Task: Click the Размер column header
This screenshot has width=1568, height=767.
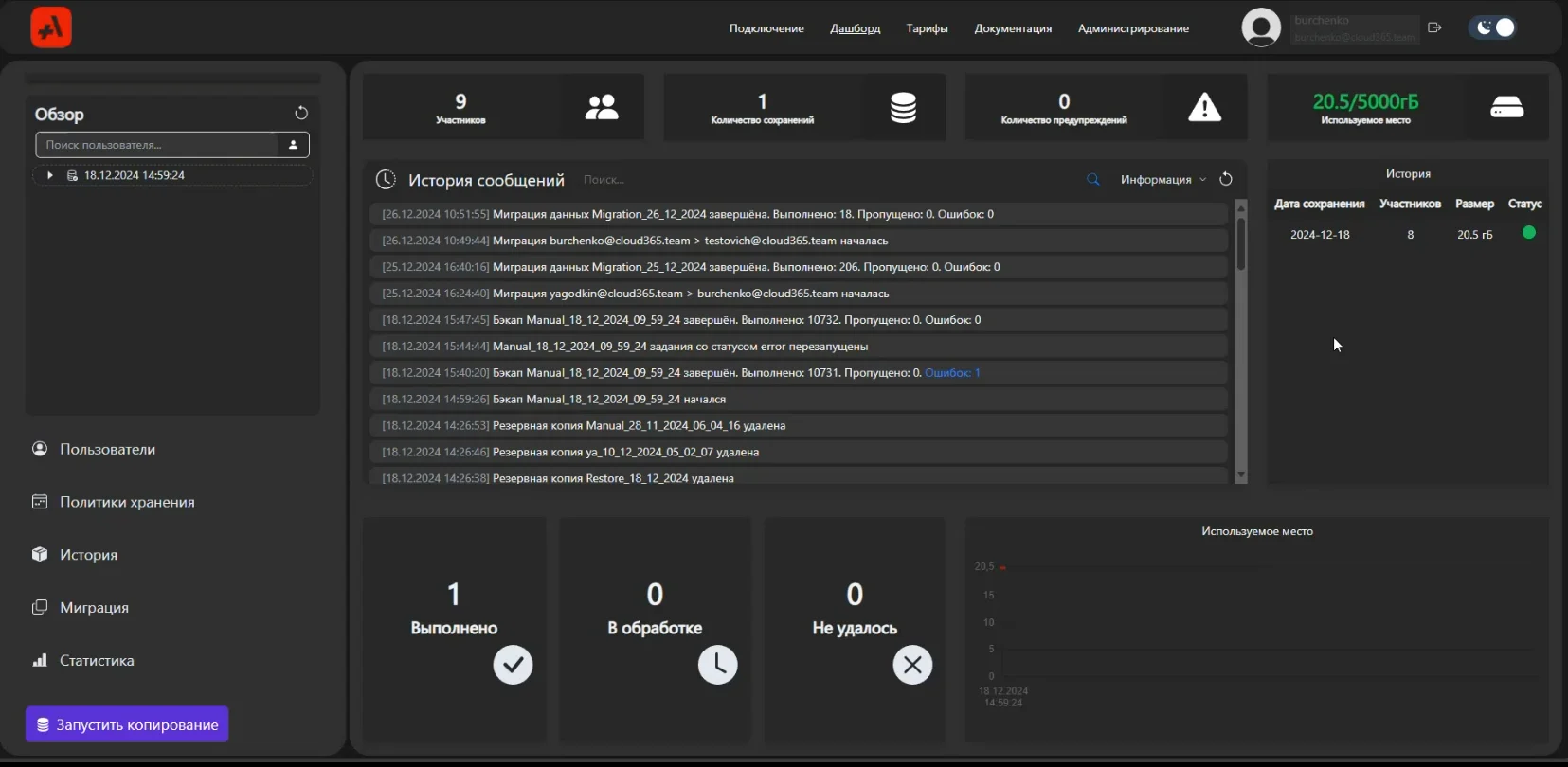Action: click(x=1474, y=204)
